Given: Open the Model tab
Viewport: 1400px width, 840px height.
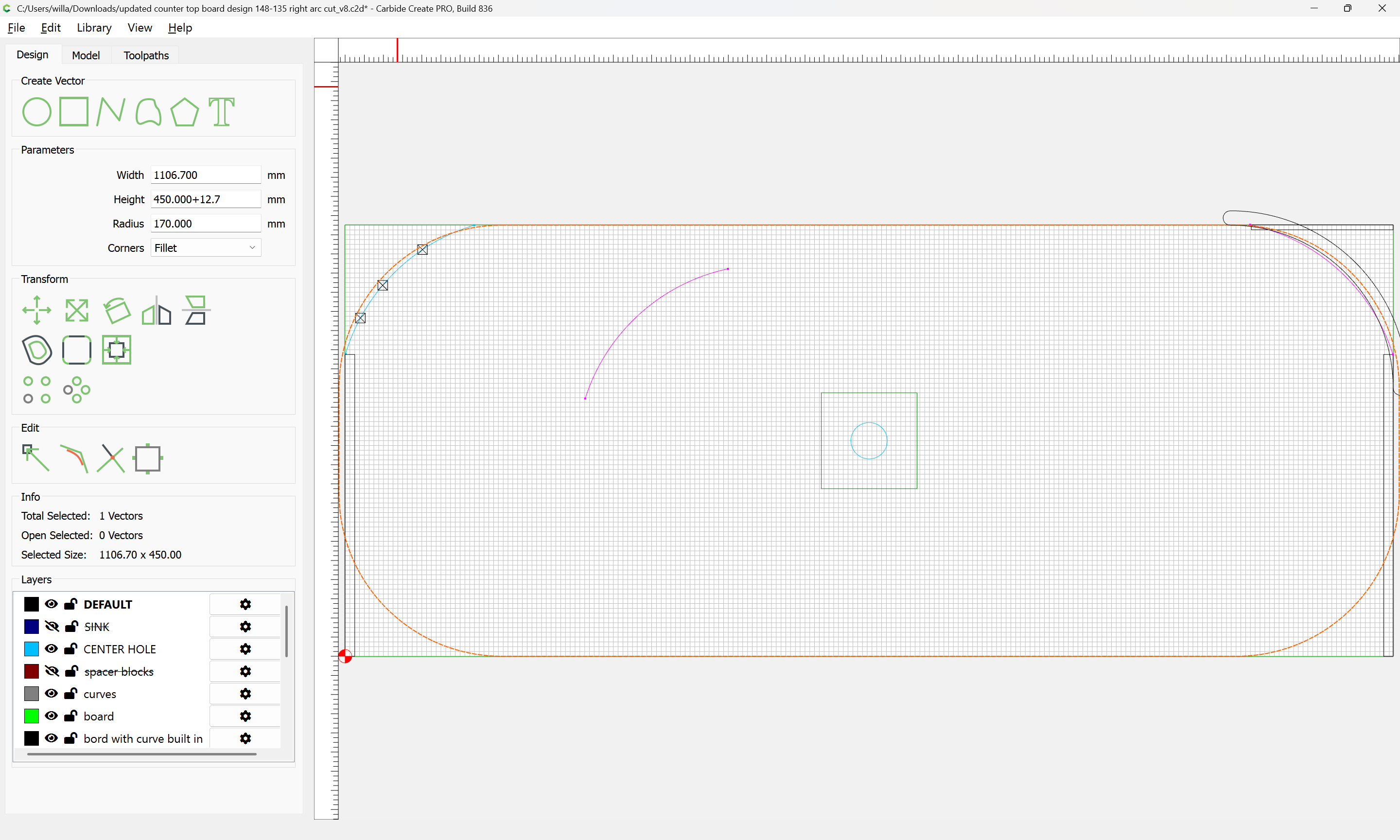Looking at the screenshot, I should click(86, 55).
